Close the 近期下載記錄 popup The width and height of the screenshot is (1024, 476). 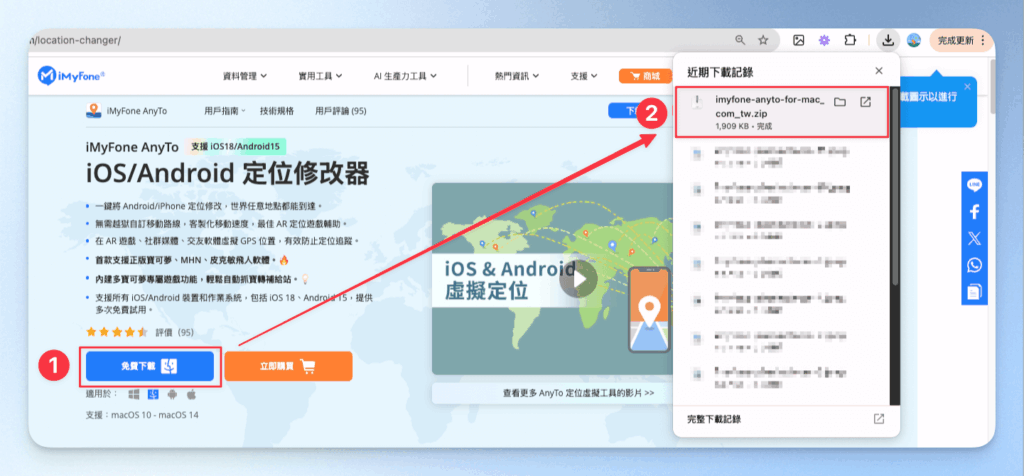click(x=879, y=71)
